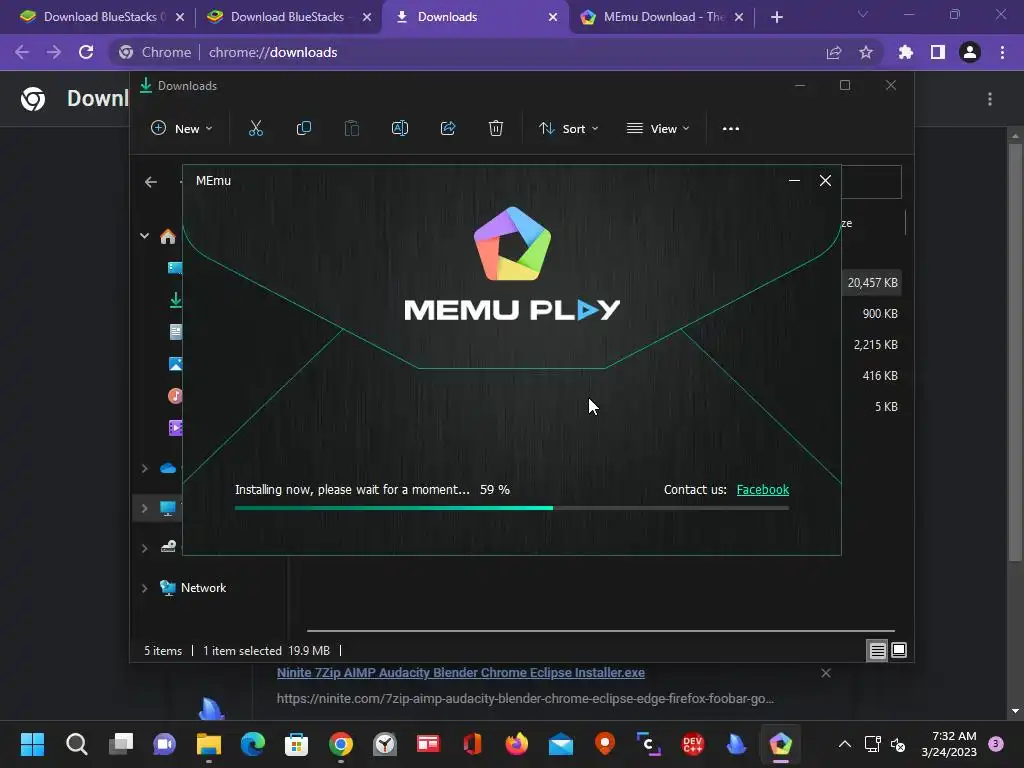This screenshot has width=1024, height=768.
Task: Expand the OneDrive cloud tree node
Action: tap(144, 468)
